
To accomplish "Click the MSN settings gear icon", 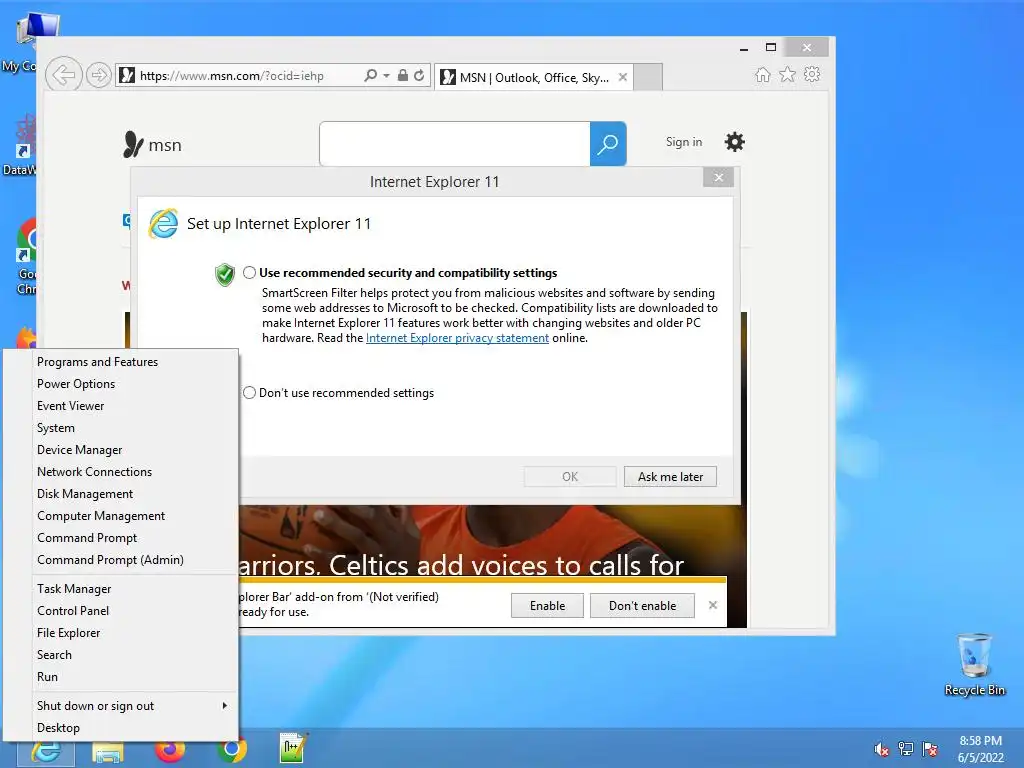I will click(x=735, y=142).
